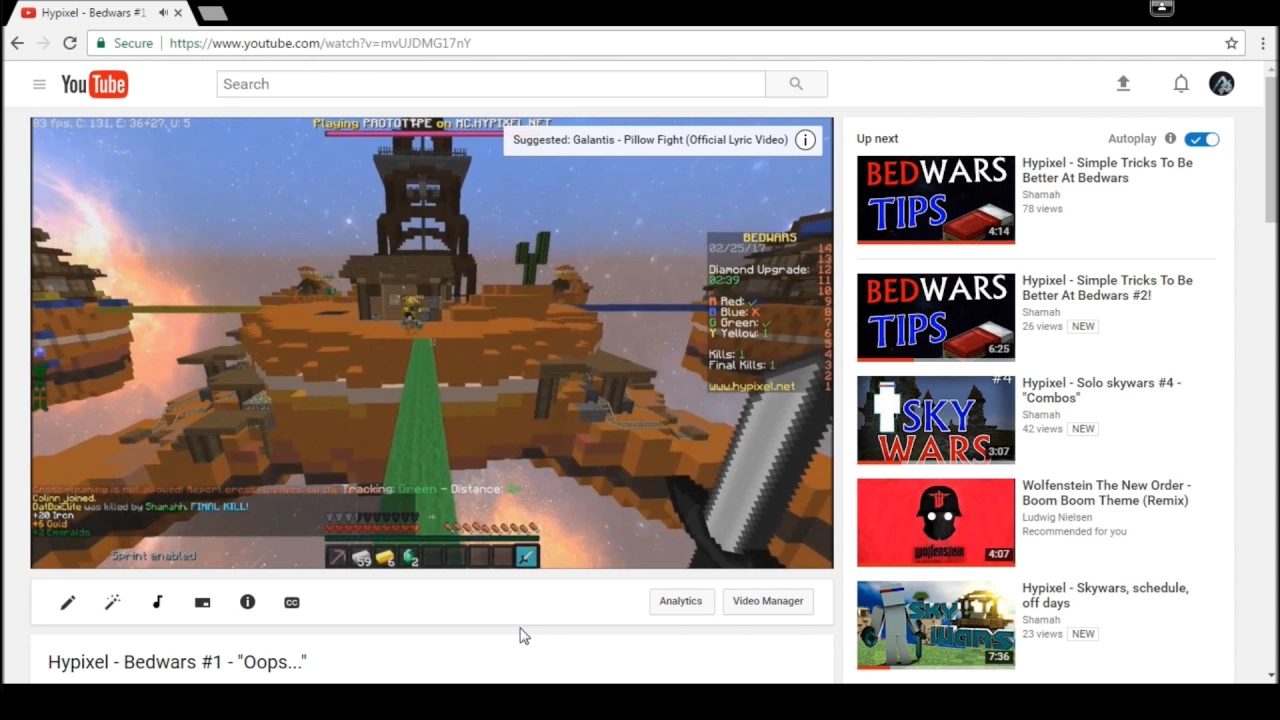Open a new browser tab
Image resolution: width=1280 pixels, height=720 pixels.
tap(212, 13)
